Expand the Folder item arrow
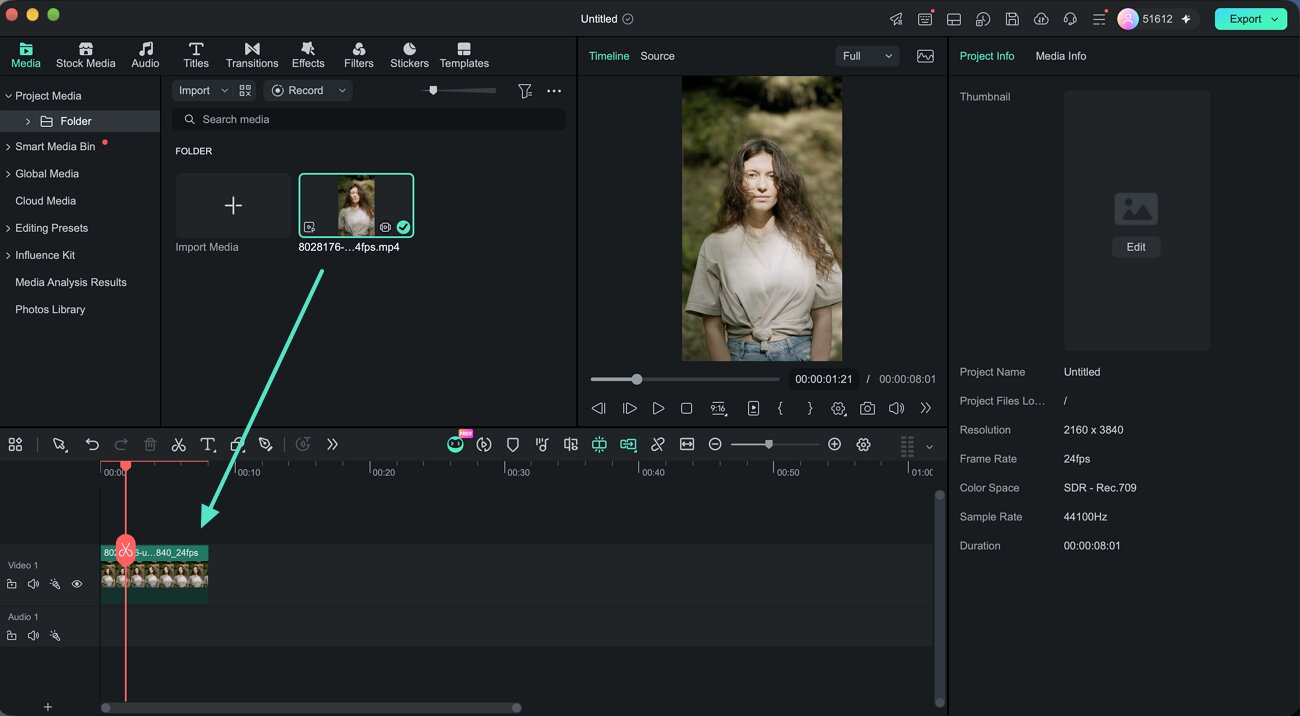Image resolution: width=1300 pixels, height=716 pixels. pos(28,121)
